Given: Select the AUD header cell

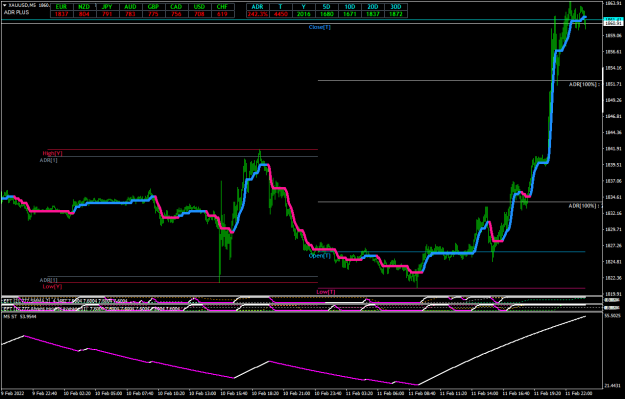Looking at the screenshot, I should click(130, 7).
